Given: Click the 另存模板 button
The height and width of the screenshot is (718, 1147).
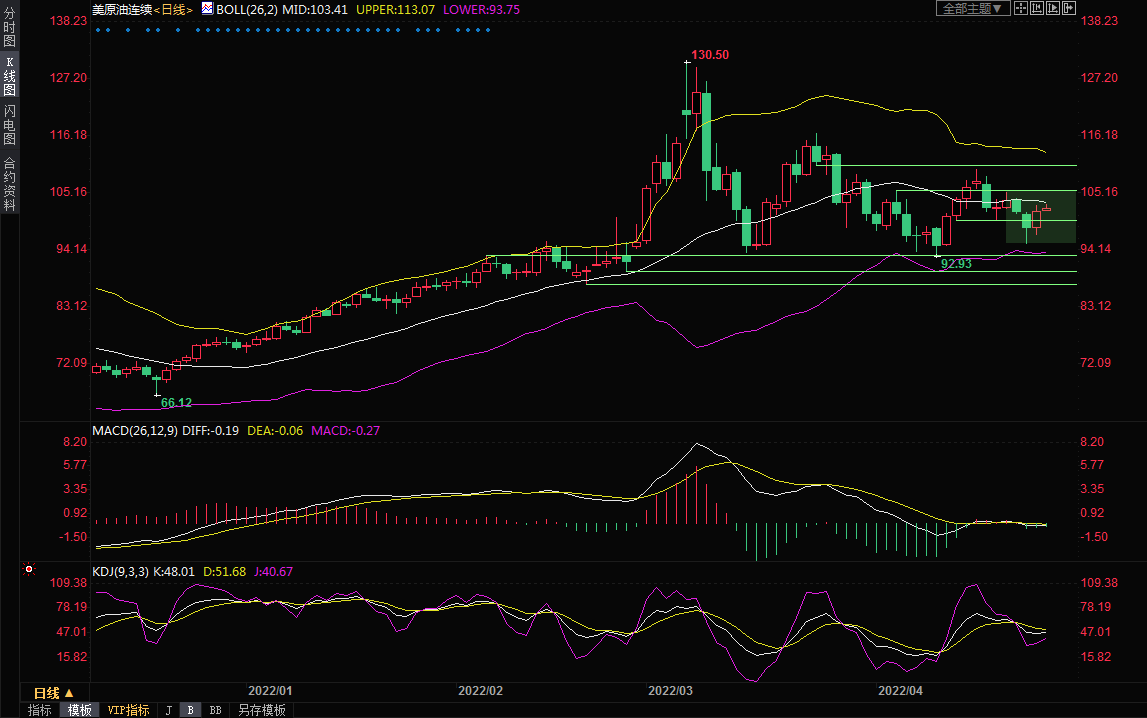Looking at the screenshot, I should 261,710.
